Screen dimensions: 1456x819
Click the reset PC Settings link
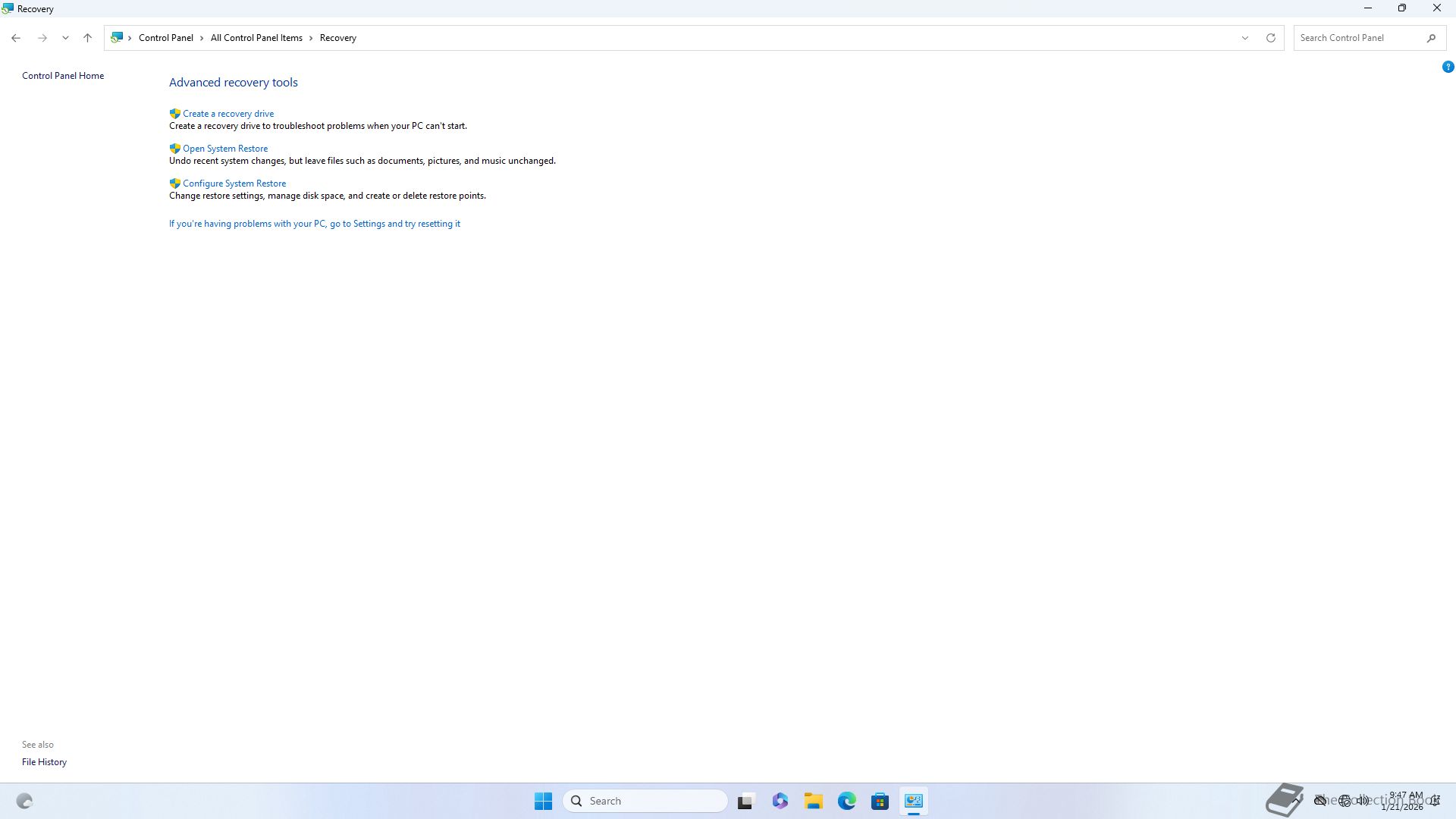tap(314, 224)
